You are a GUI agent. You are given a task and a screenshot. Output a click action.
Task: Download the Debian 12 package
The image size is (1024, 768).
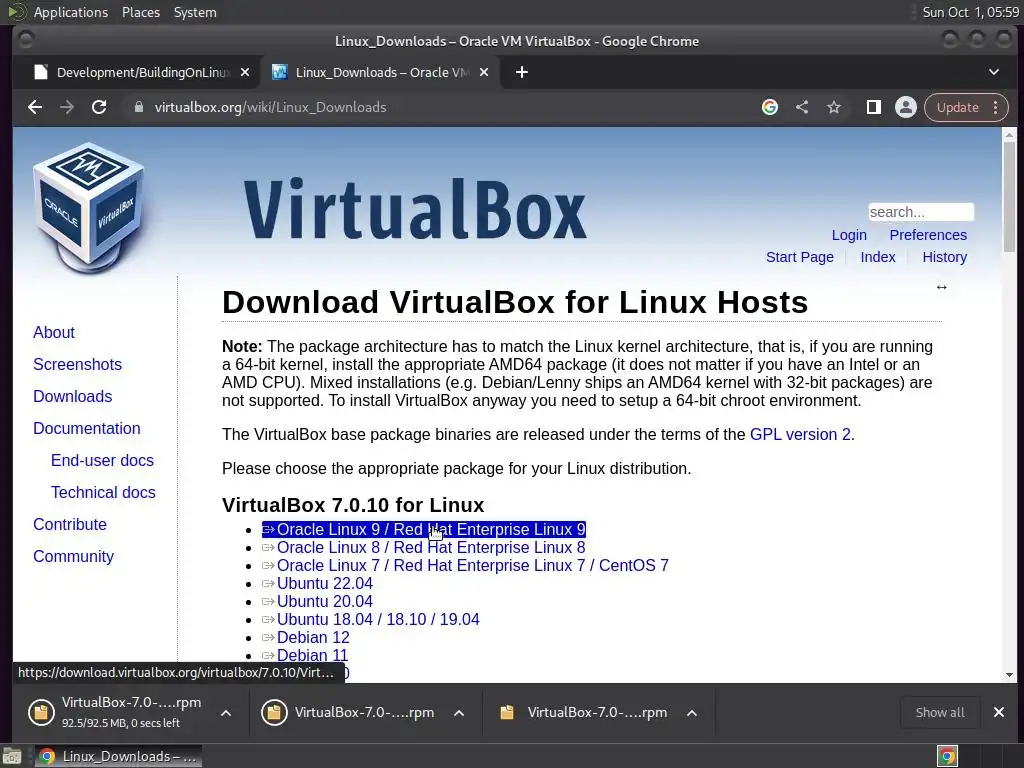306,637
